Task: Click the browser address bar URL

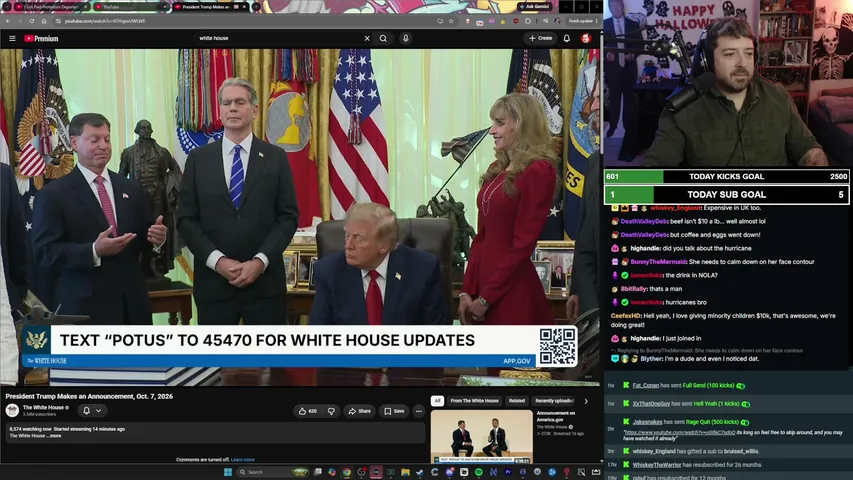Action: 105,21
